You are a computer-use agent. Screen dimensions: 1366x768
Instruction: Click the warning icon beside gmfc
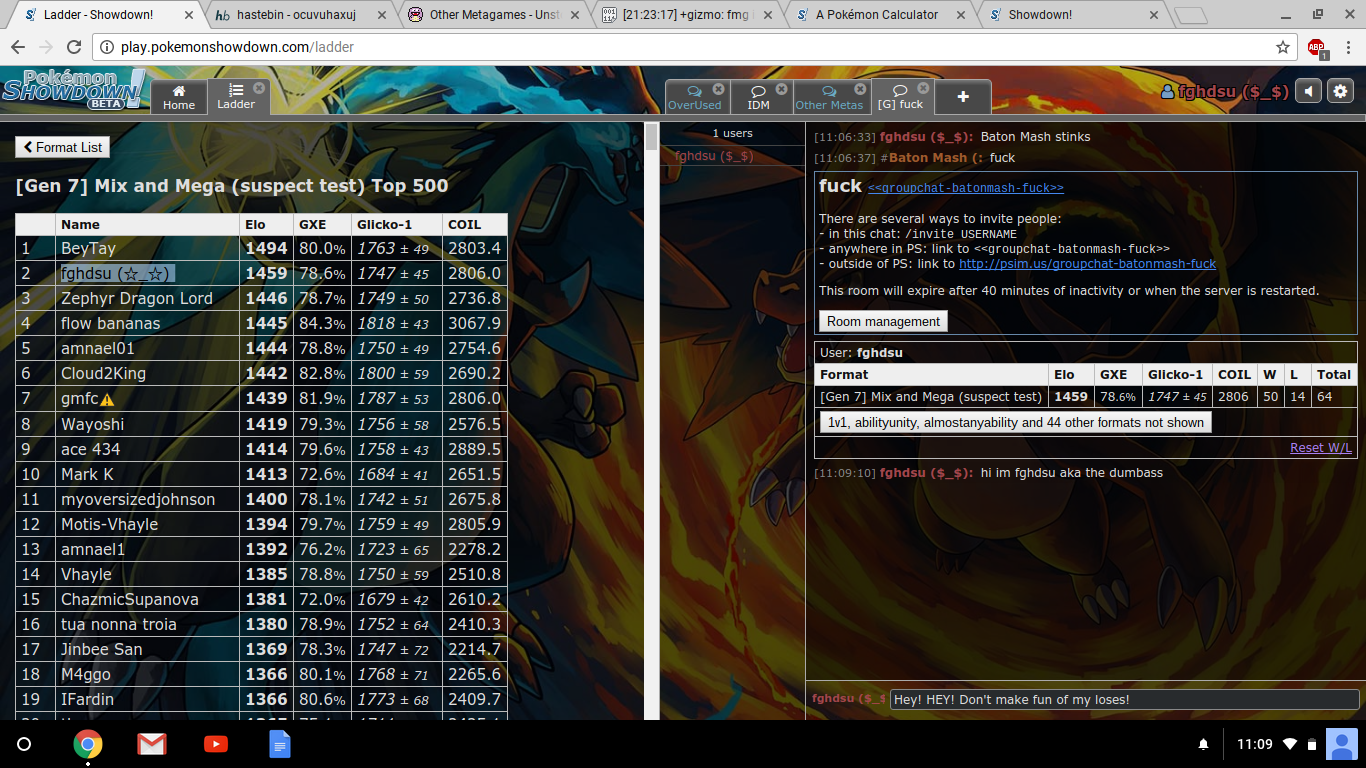[x=107, y=399]
